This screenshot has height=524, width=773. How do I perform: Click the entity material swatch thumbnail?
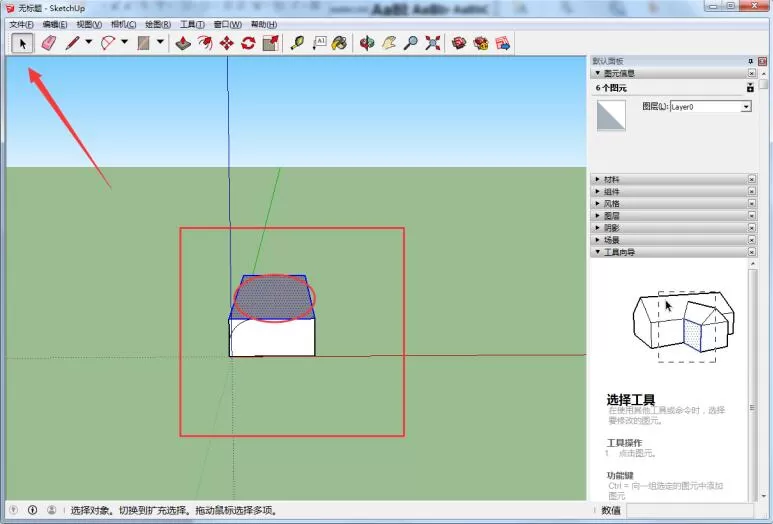tap(611, 115)
